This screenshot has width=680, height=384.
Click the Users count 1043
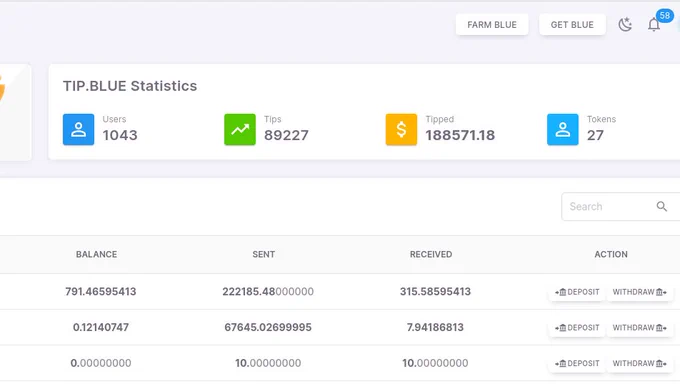(120, 135)
